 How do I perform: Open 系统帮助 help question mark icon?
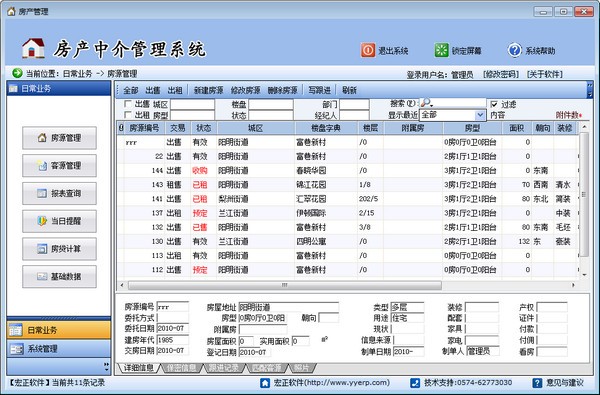pos(515,50)
